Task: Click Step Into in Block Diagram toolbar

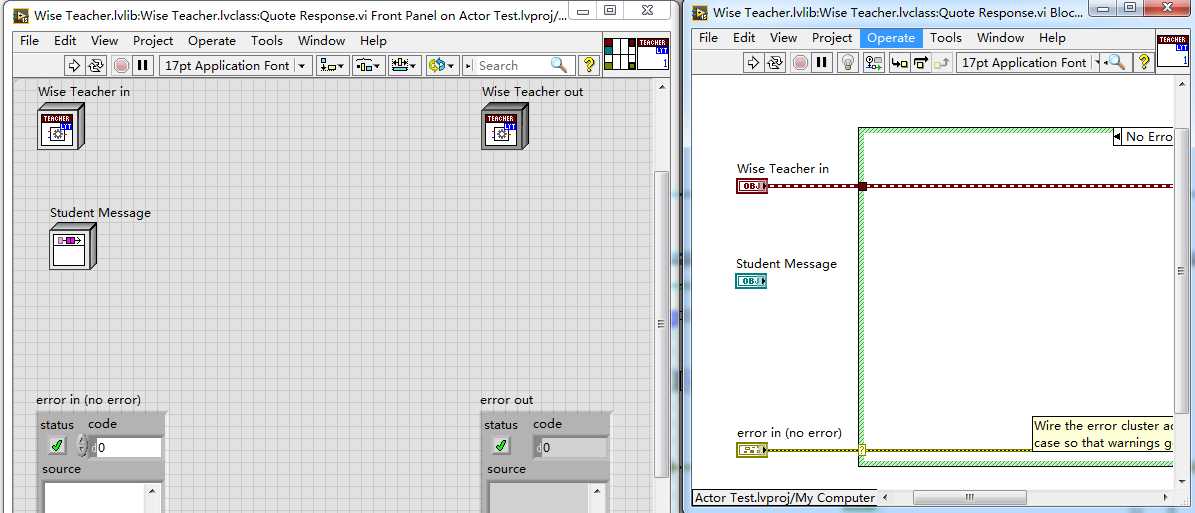Action: (900, 63)
